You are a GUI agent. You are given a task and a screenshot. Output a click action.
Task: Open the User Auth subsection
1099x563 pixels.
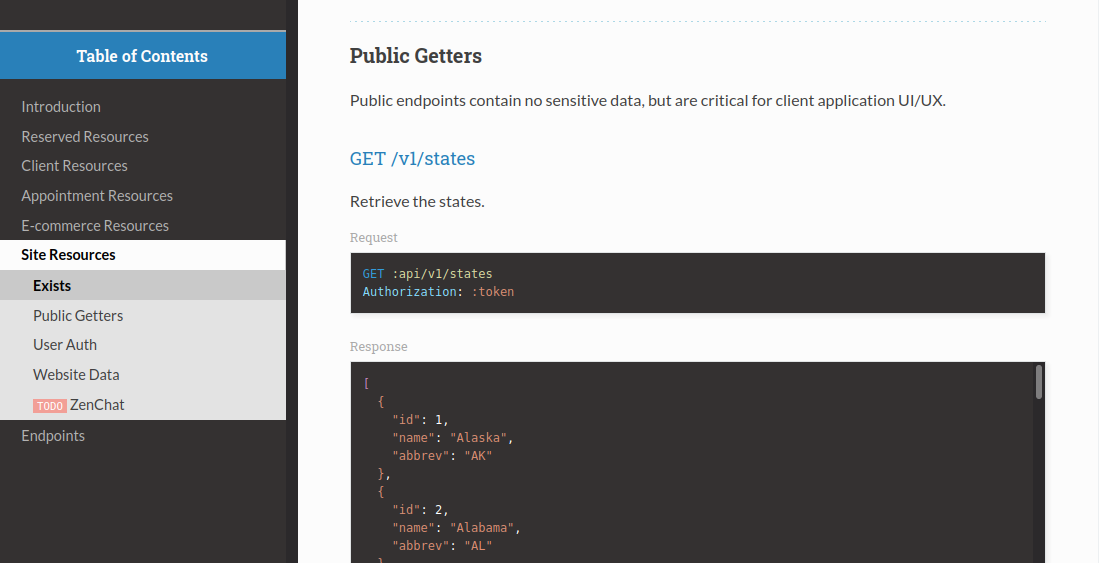(x=65, y=345)
